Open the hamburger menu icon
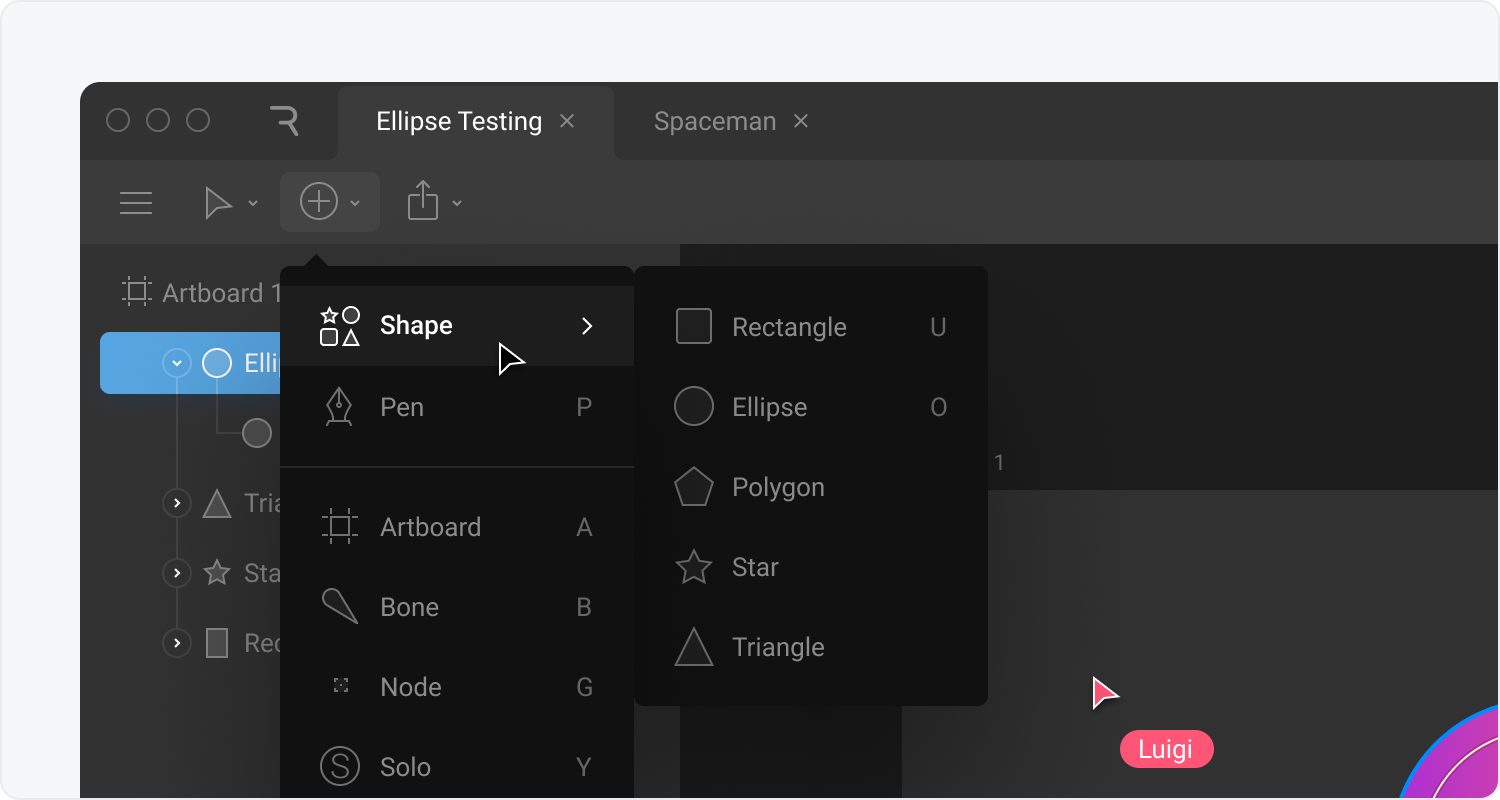 pyautogui.click(x=136, y=203)
